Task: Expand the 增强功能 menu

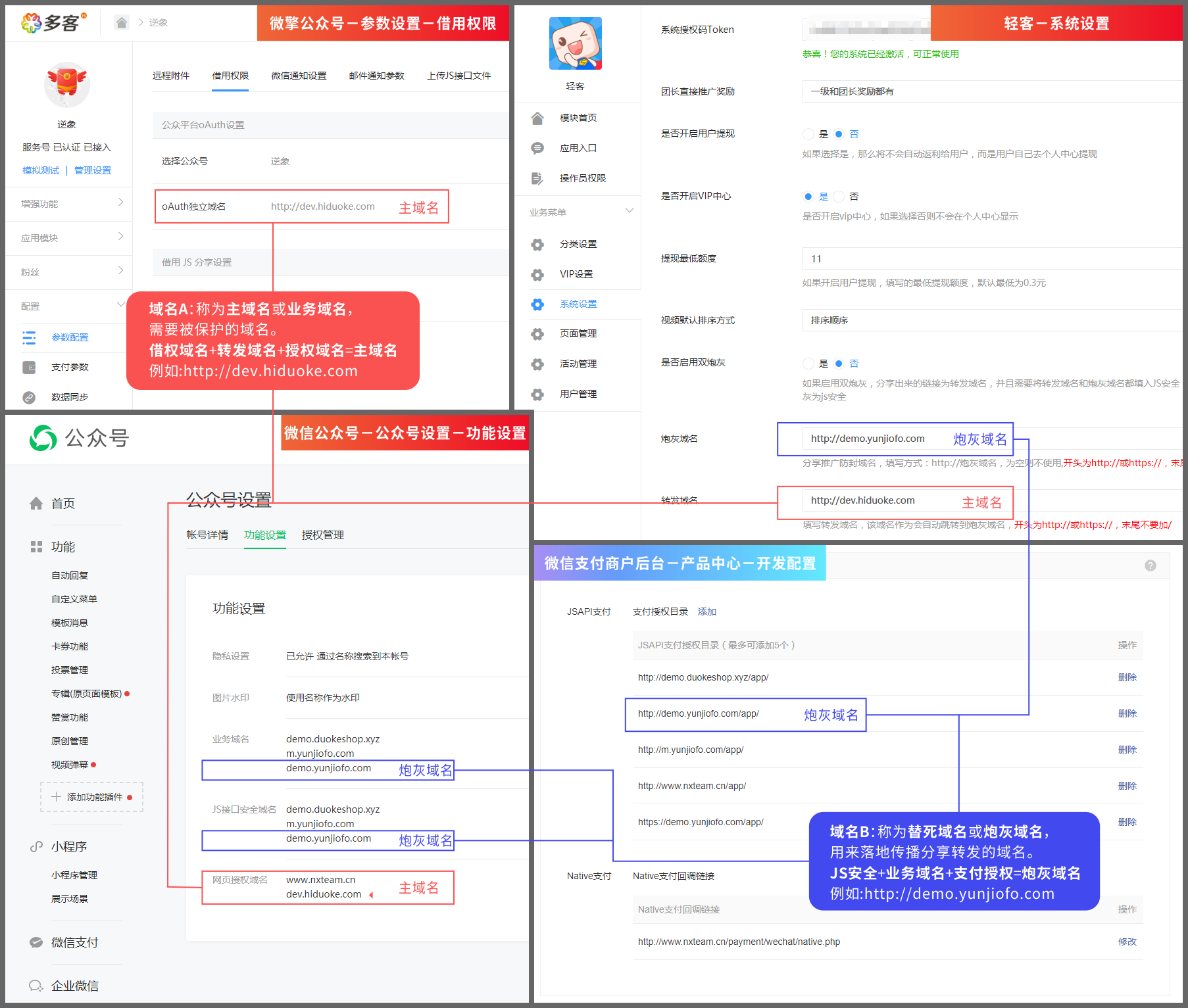Action: click(69, 204)
